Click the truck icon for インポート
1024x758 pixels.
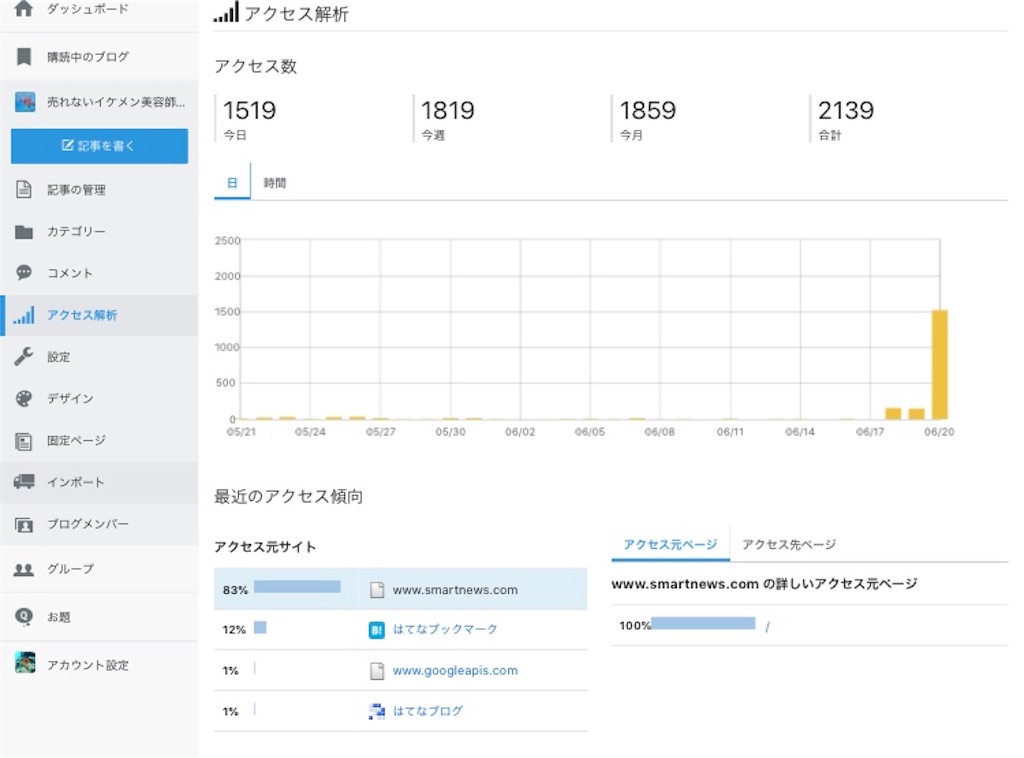click(24, 482)
